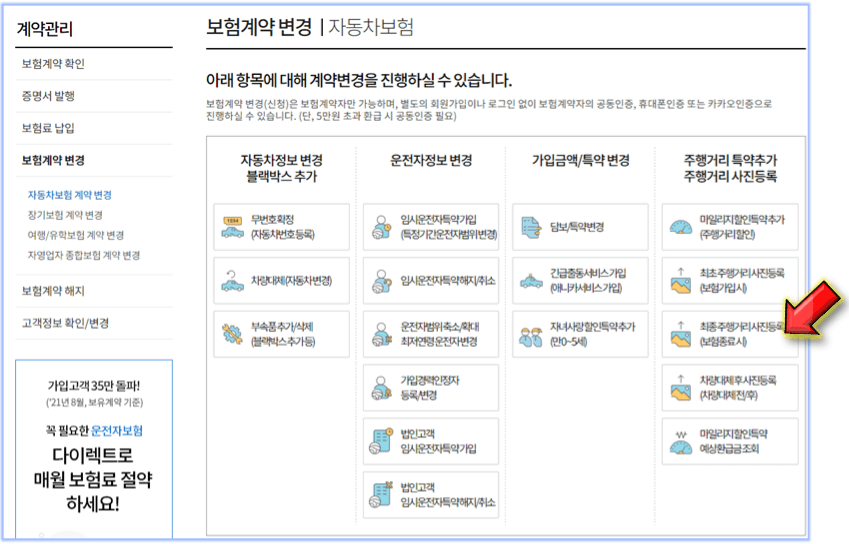Select 여행/유학보험 계약 변경 submenu link
The width and height of the screenshot is (849, 544).
[76, 235]
